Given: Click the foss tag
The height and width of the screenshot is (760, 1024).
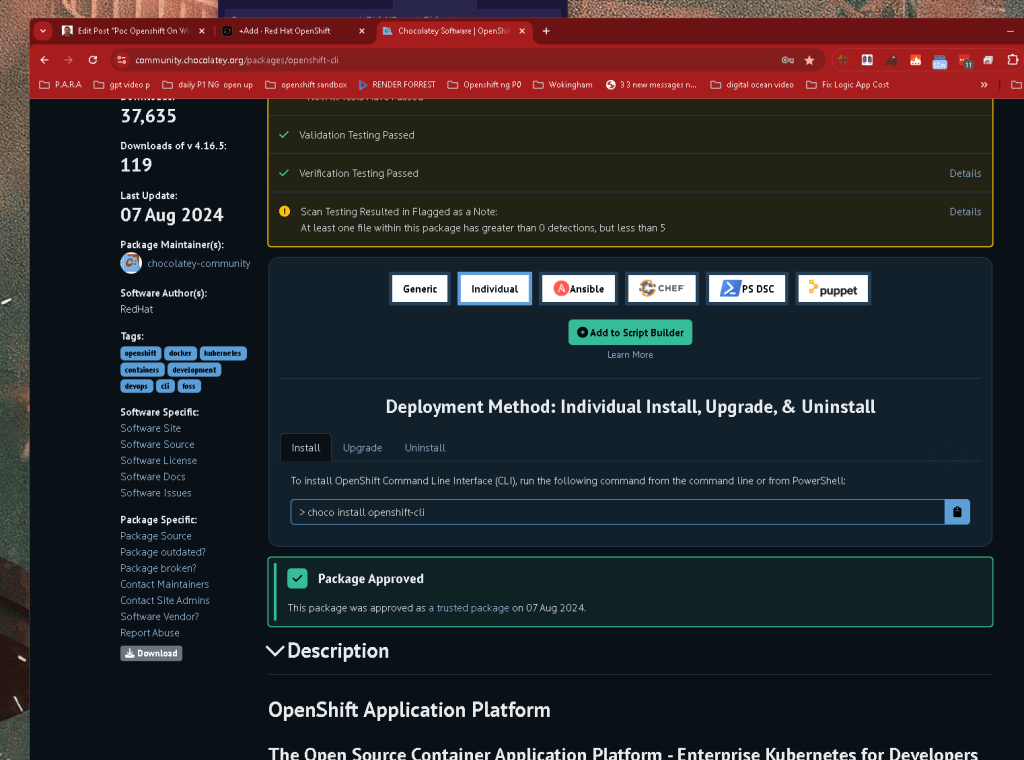Looking at the screenshot, I should (x=189, y=387).
